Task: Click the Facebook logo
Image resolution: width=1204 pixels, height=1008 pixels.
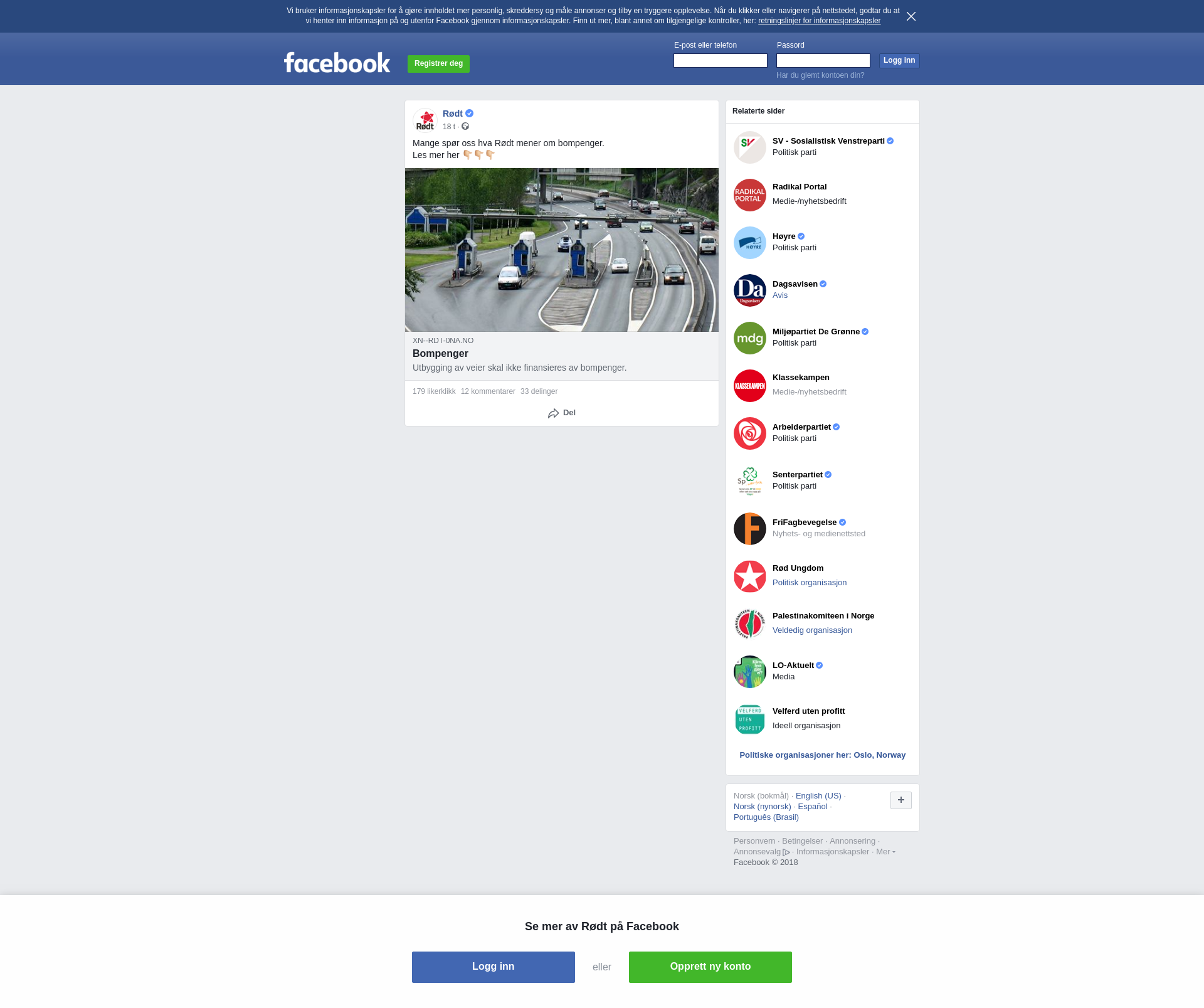Action: pyautogui.click(x=337, y=62)
